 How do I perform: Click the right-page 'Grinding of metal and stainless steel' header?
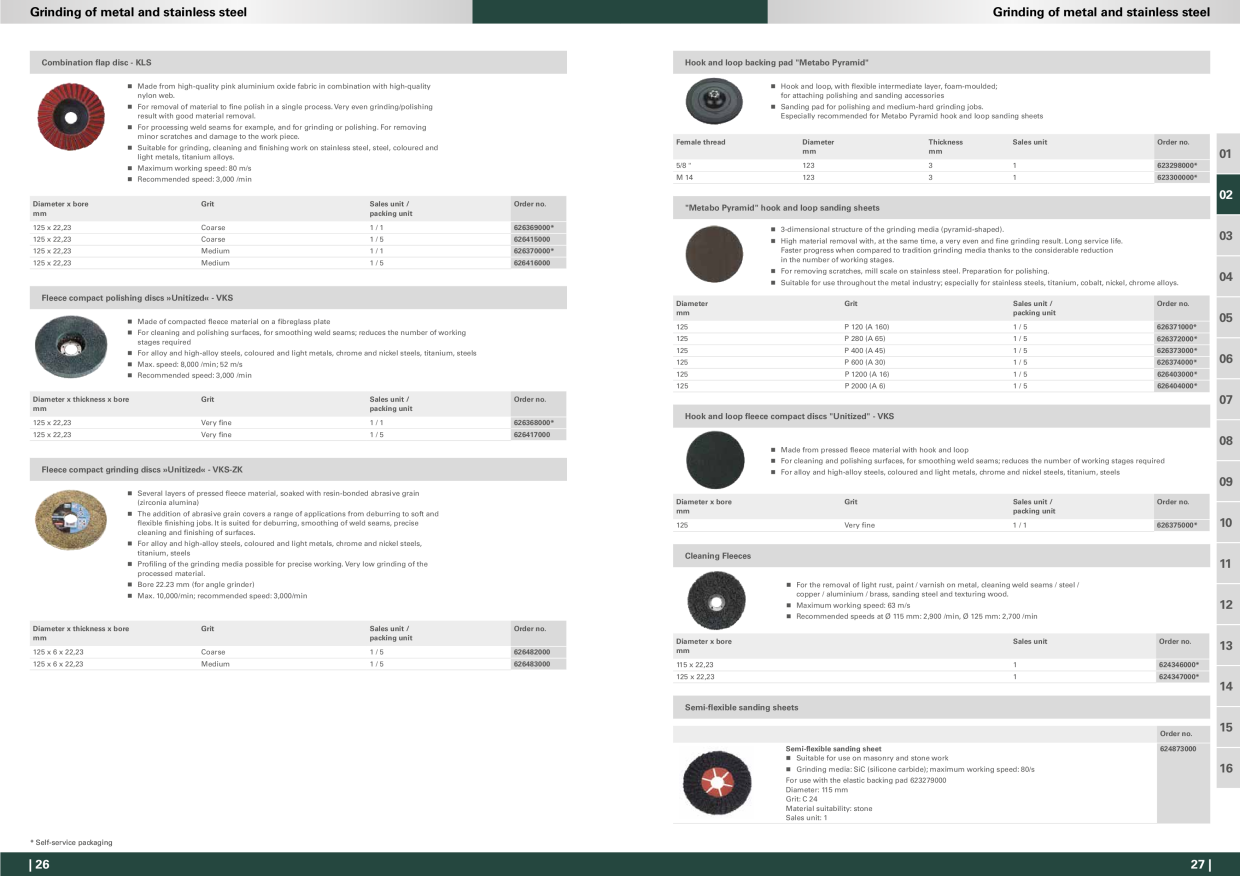(x=1101, y=12)
